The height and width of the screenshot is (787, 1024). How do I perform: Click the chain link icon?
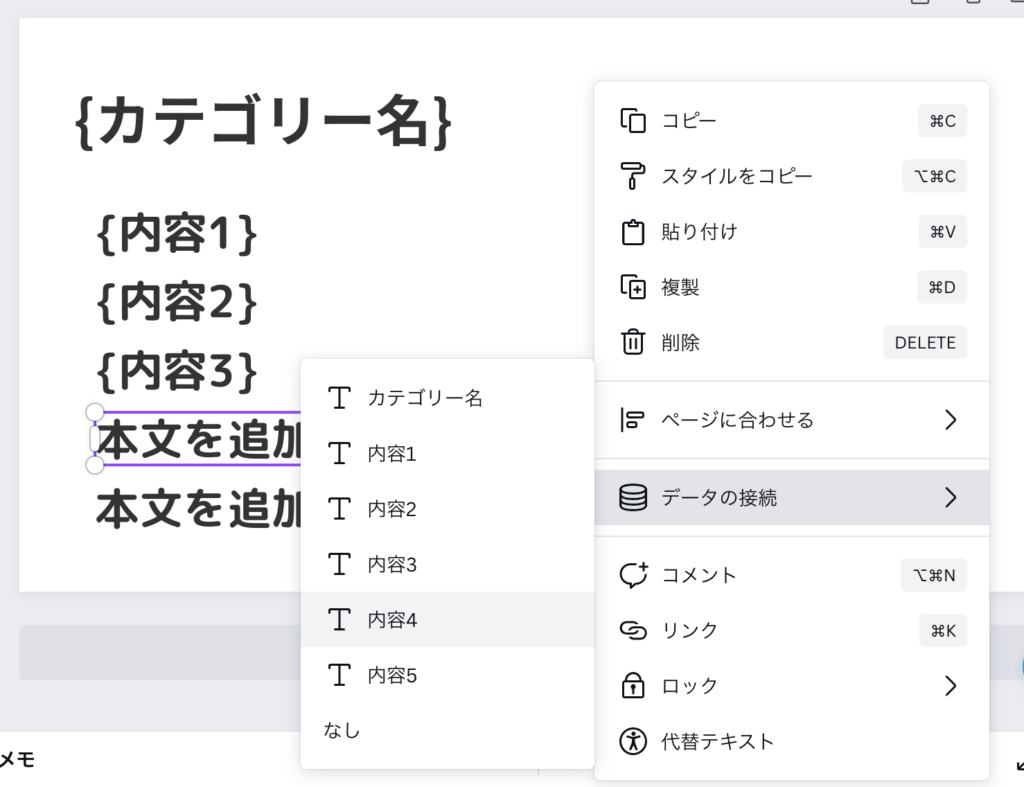pyautogui.click(x=633, y=630)
